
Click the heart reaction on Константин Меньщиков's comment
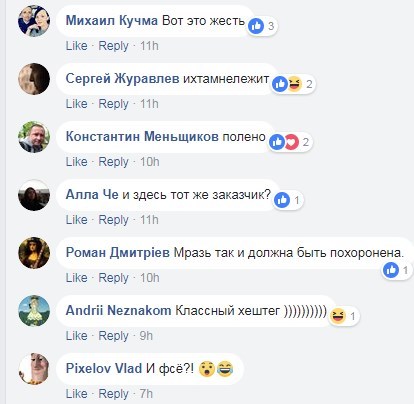pyautogui.click(x=291, y=142)
